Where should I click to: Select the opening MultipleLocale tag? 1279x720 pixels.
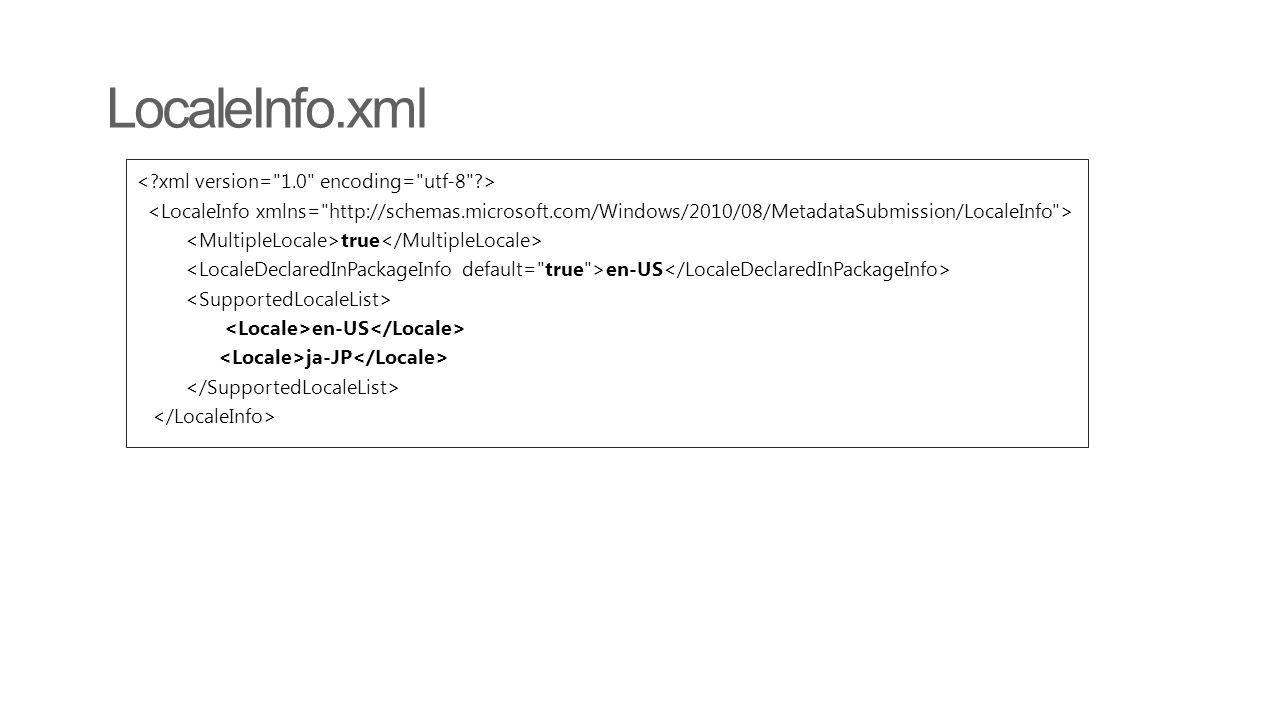(262, 240)
